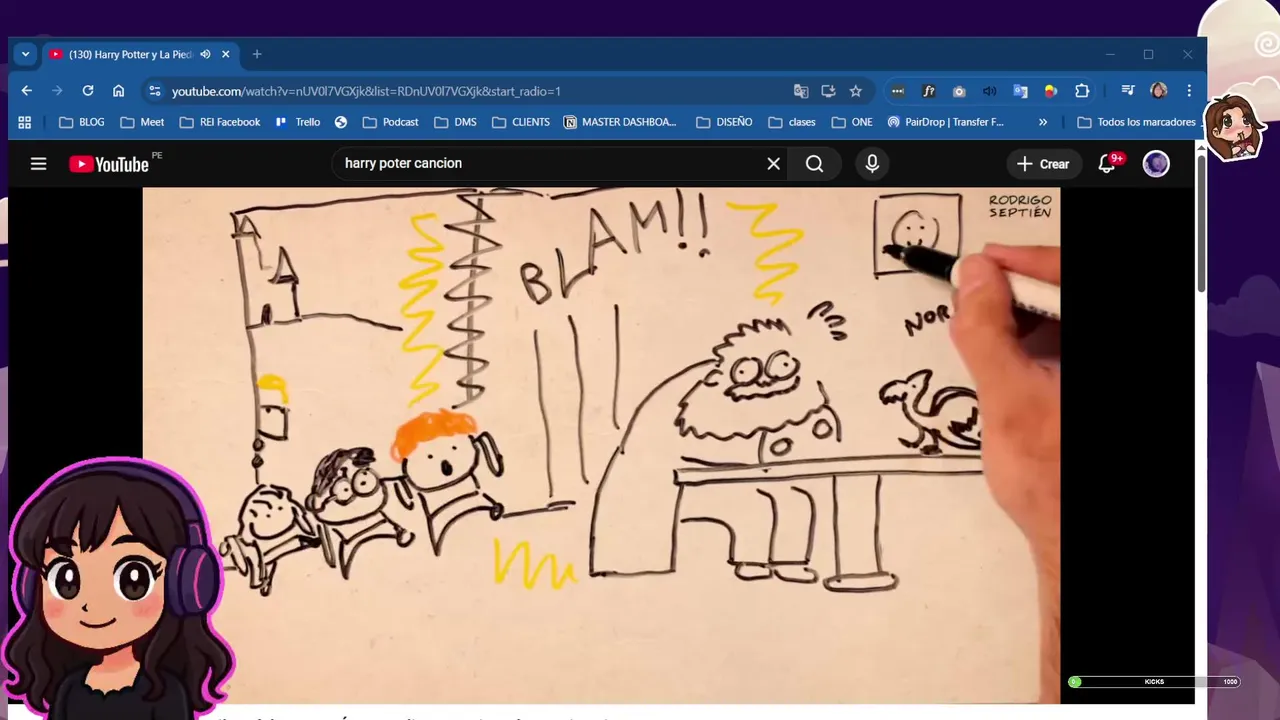Open the YouTube account avatar menu
The image size is (1280, 720).
pos(1156,164)
